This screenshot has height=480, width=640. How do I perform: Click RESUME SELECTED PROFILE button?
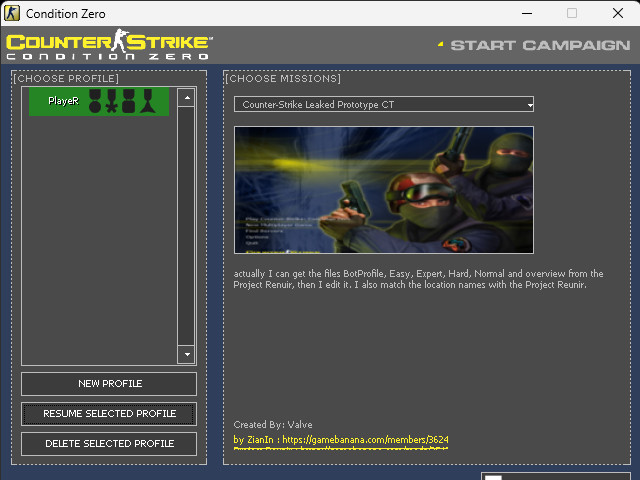coord(109,414)
